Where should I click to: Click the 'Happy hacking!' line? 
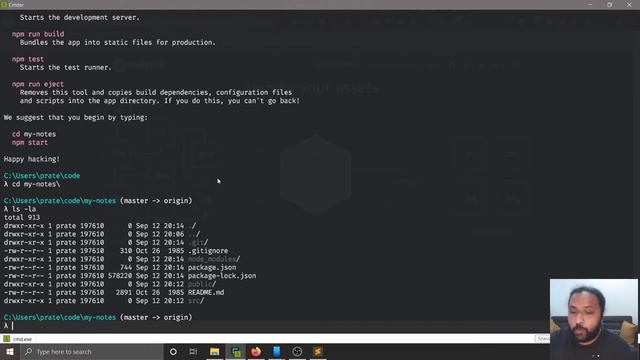tap(32, 159)
